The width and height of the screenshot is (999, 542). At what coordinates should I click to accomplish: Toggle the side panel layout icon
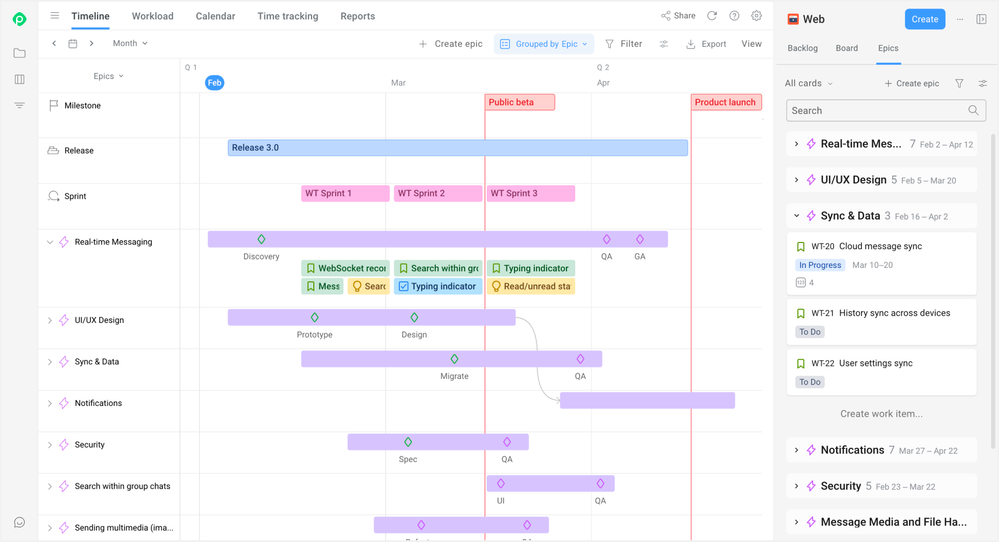click(x=981, y=19)
